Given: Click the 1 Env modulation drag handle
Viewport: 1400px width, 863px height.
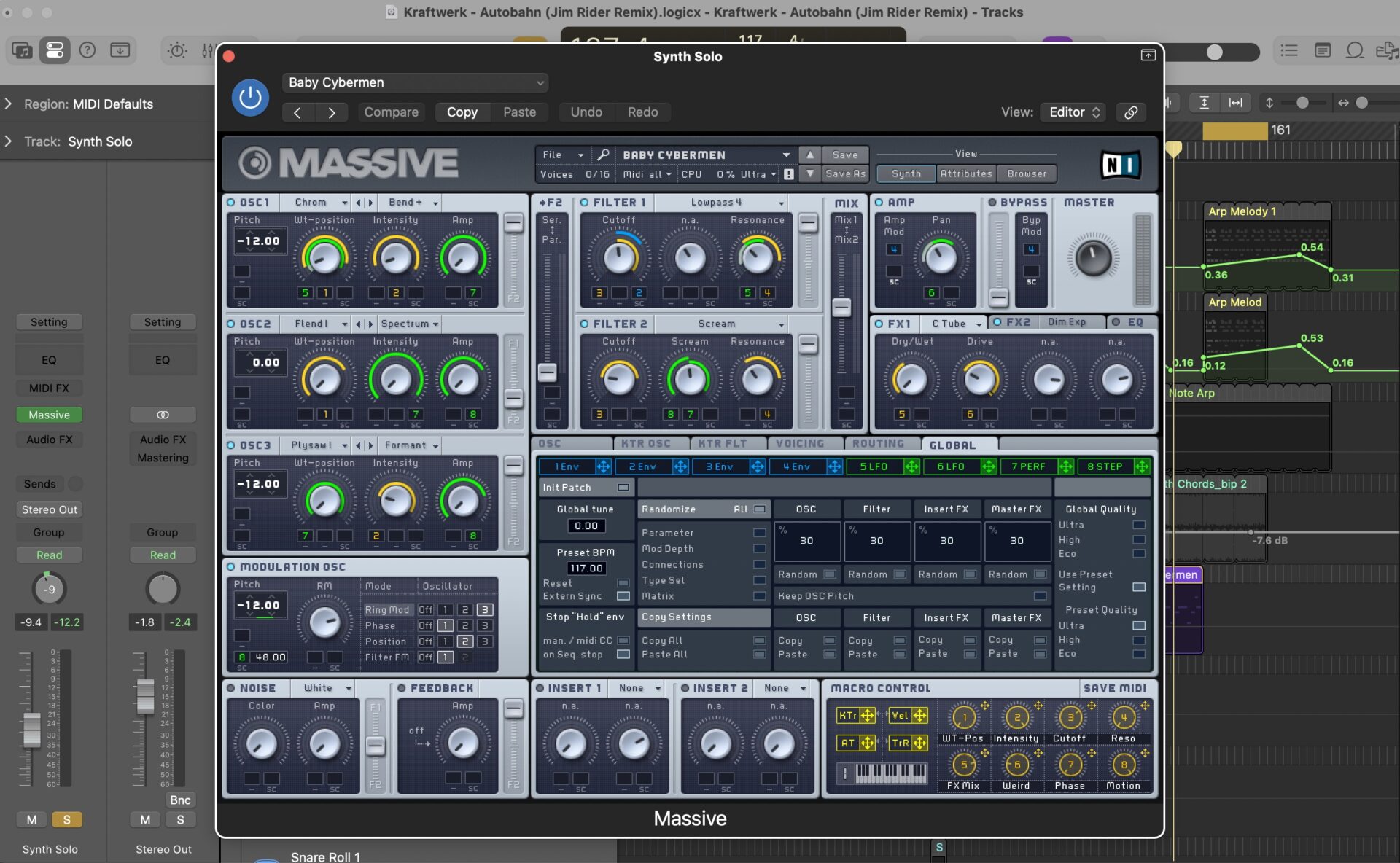Looking at the screenshot, I should (603, 466).
